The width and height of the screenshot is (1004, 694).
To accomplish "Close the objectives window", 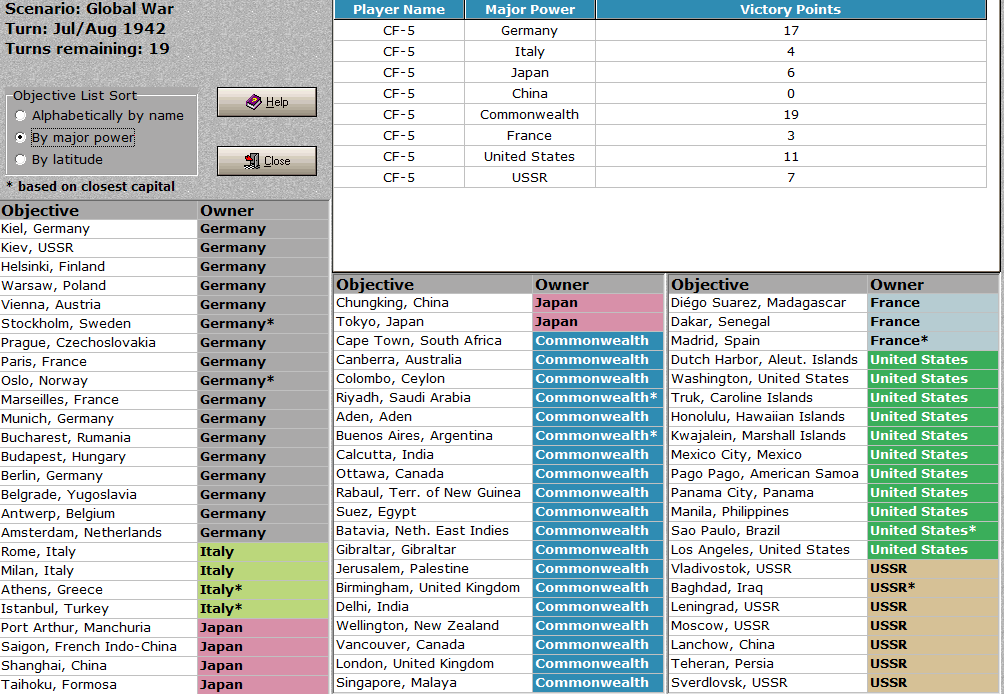I will pos(267,161).
